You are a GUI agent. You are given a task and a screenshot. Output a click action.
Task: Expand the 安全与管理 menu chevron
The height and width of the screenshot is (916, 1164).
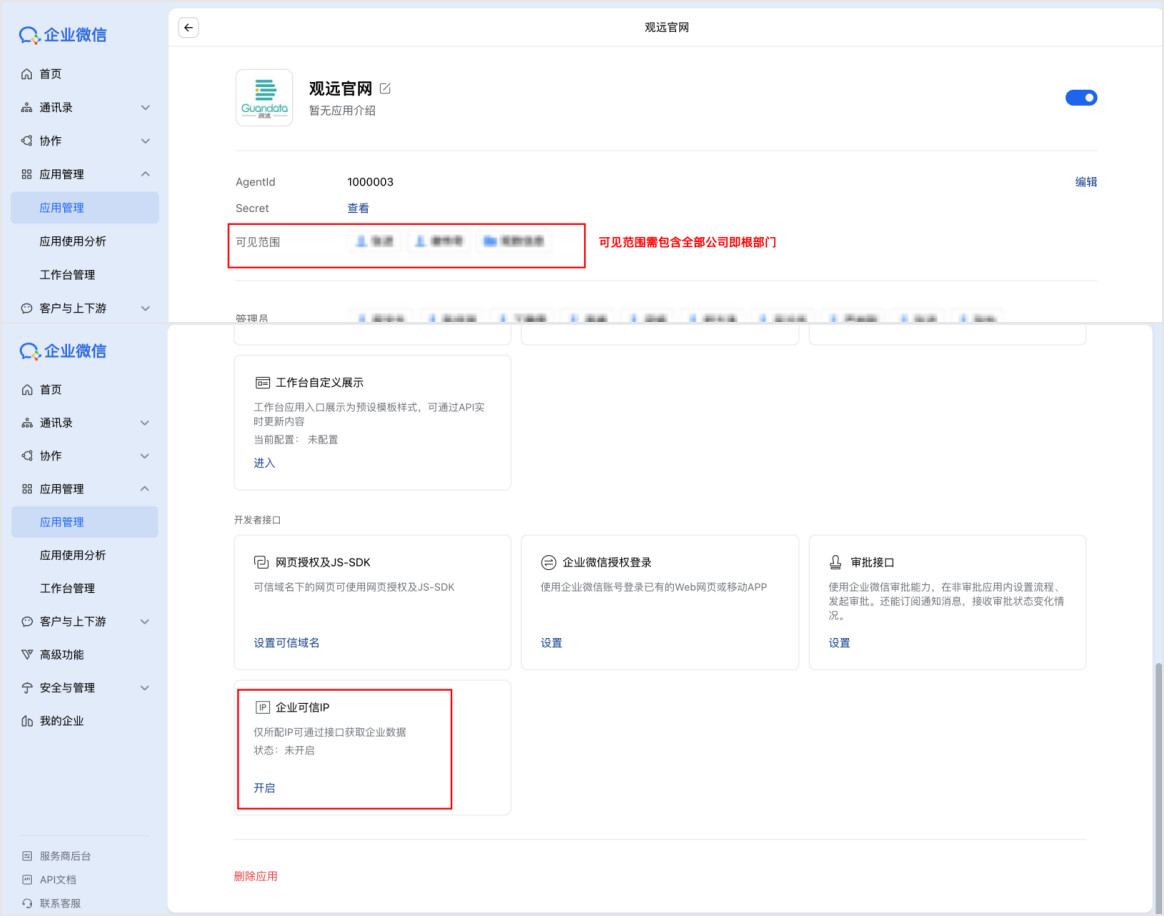coord(145,688)
